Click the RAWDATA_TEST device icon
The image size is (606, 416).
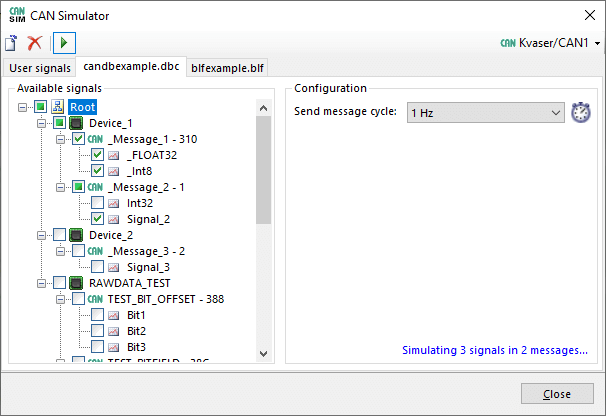[76, 282]
